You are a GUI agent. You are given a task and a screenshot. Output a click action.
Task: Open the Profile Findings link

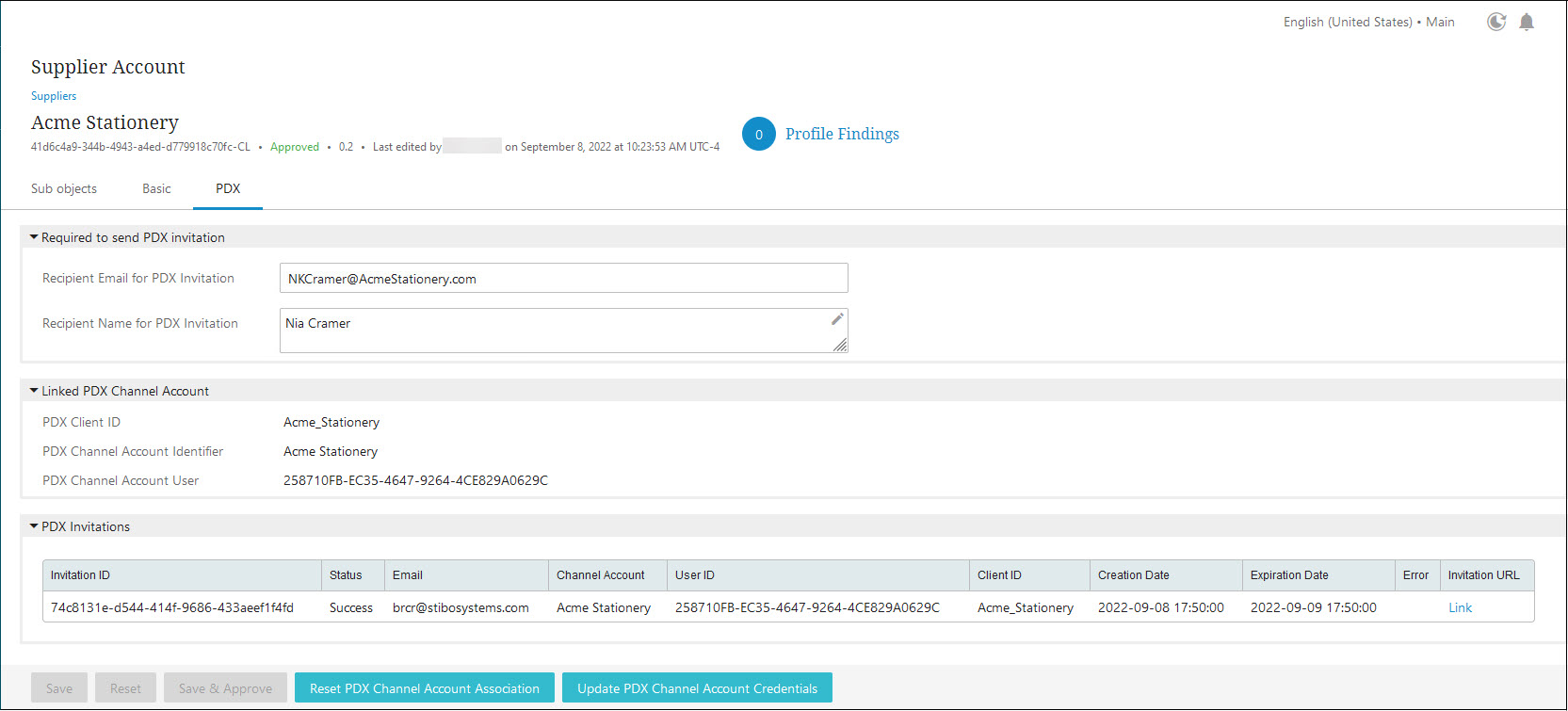(842, 134)
